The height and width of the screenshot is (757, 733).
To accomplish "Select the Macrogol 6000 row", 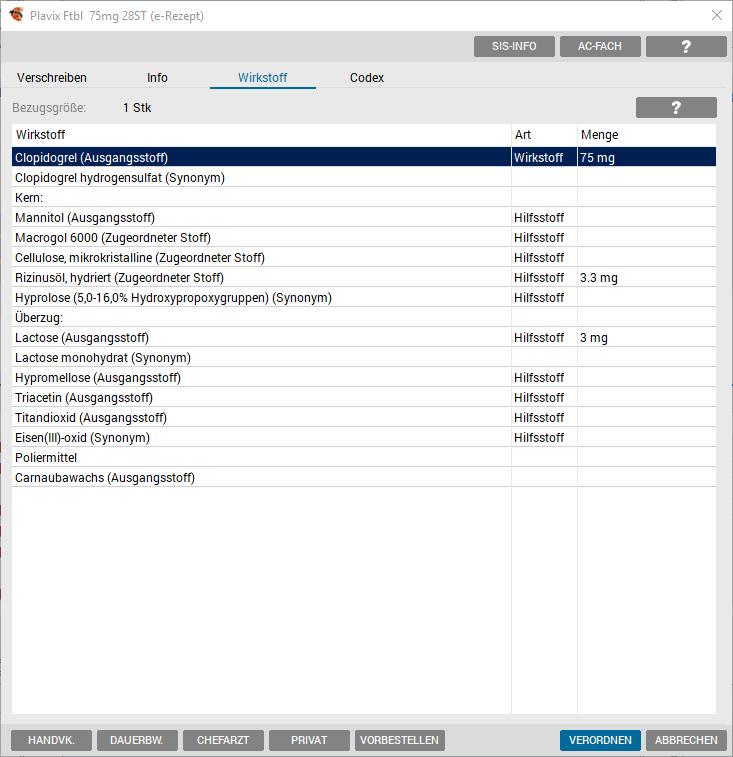I will tap(364, 238).
